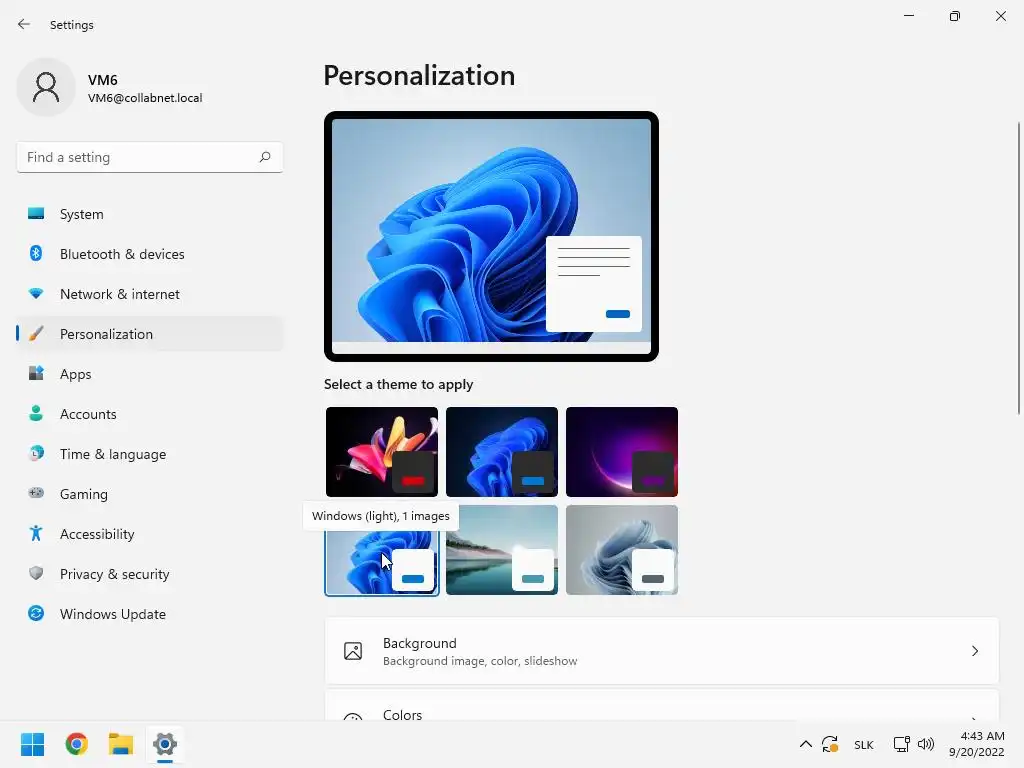
Task: Click the System monitor icon
Action: tap(36, 214)
